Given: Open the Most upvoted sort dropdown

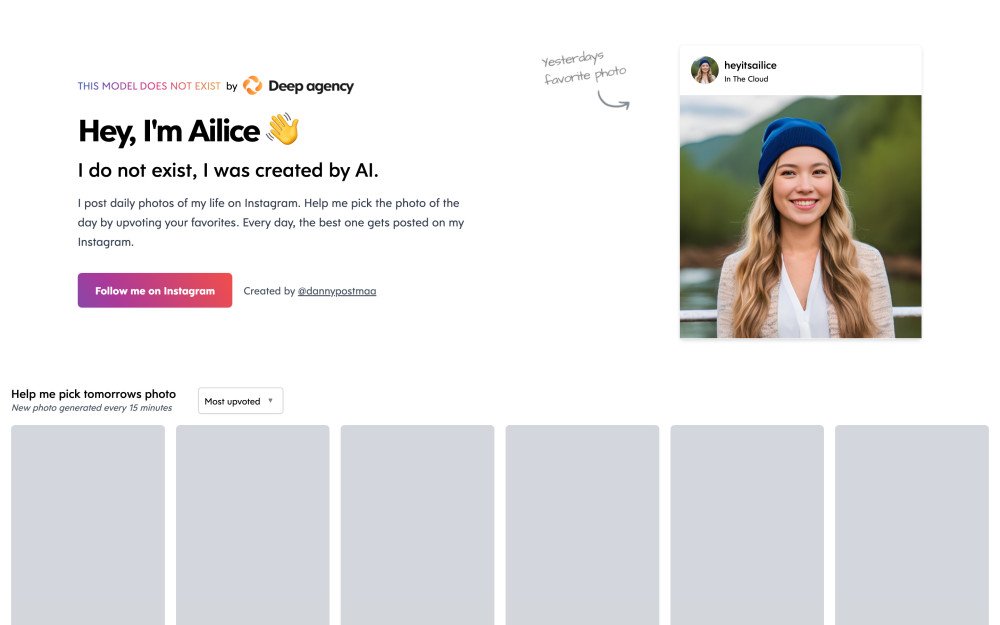Looking at the screenshot, I should tap(240, 401).
